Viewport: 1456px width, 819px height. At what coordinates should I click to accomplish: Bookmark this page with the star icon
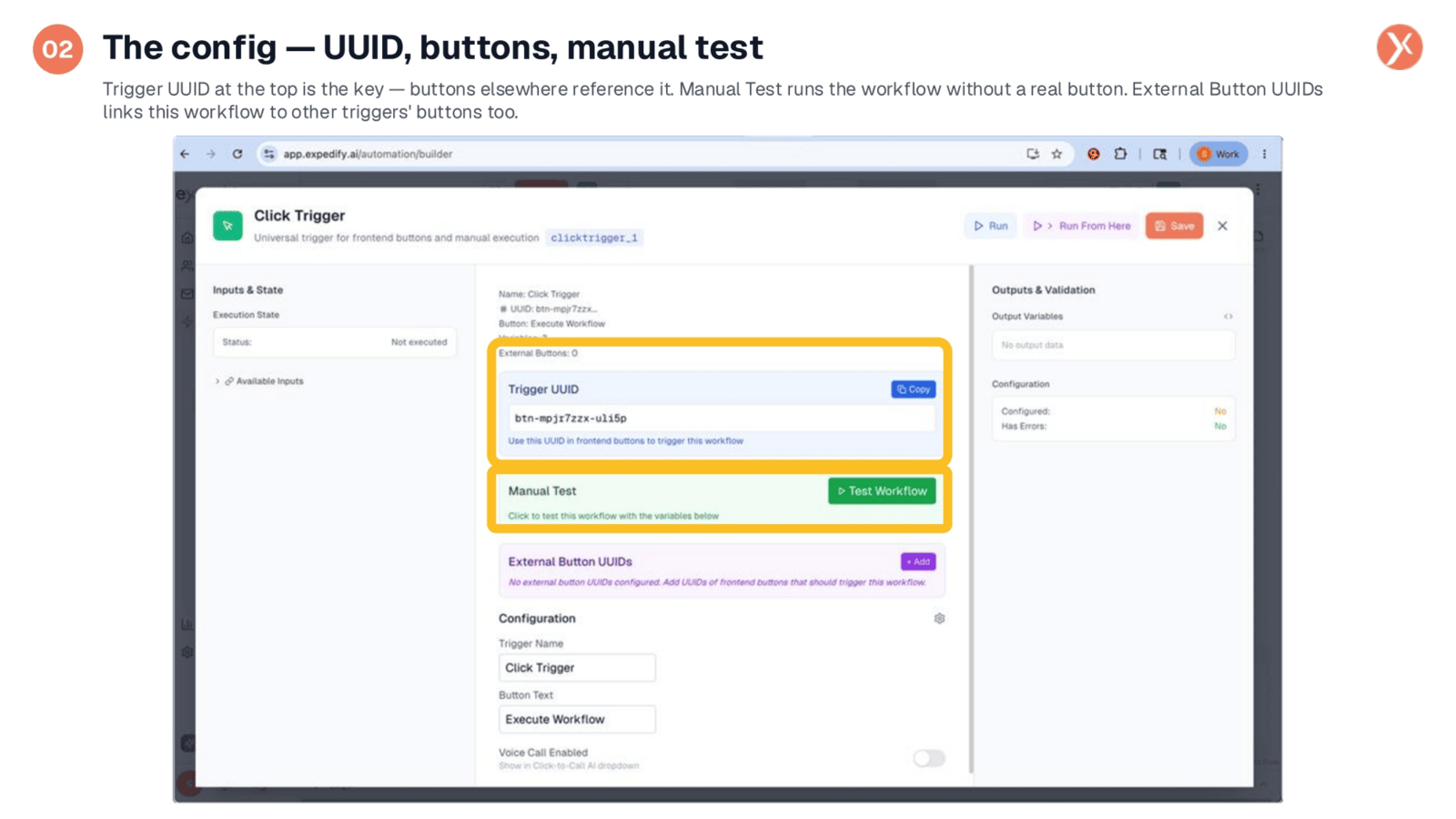point(1057,154)
